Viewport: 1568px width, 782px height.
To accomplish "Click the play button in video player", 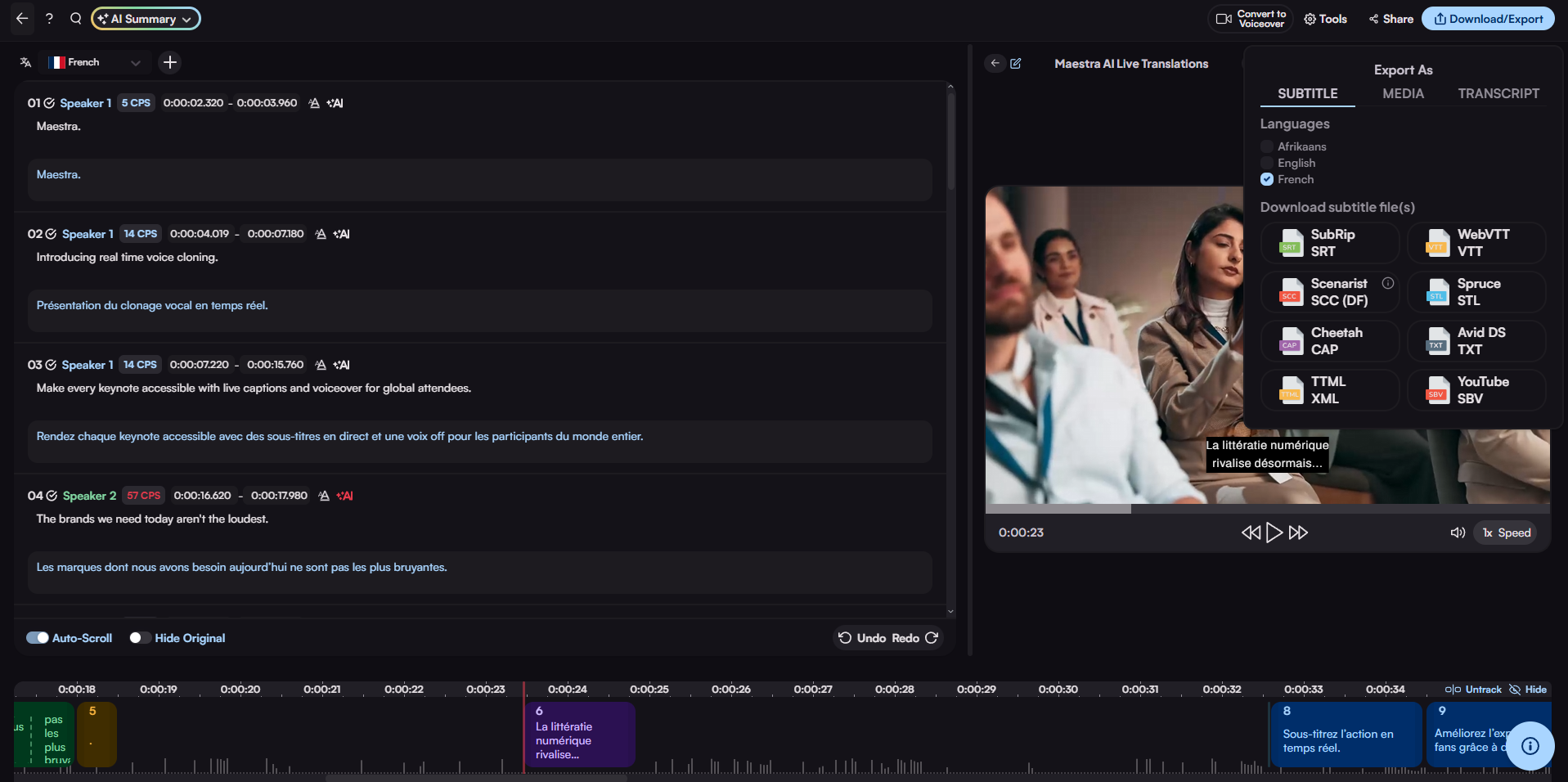I will point(1274,533).
